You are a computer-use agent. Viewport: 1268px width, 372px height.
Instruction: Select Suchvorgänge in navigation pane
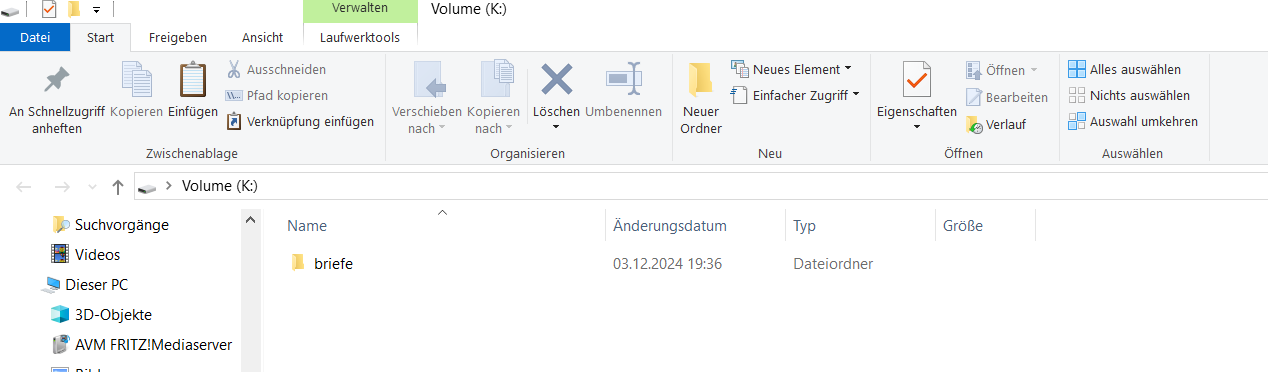pos(112,224)
